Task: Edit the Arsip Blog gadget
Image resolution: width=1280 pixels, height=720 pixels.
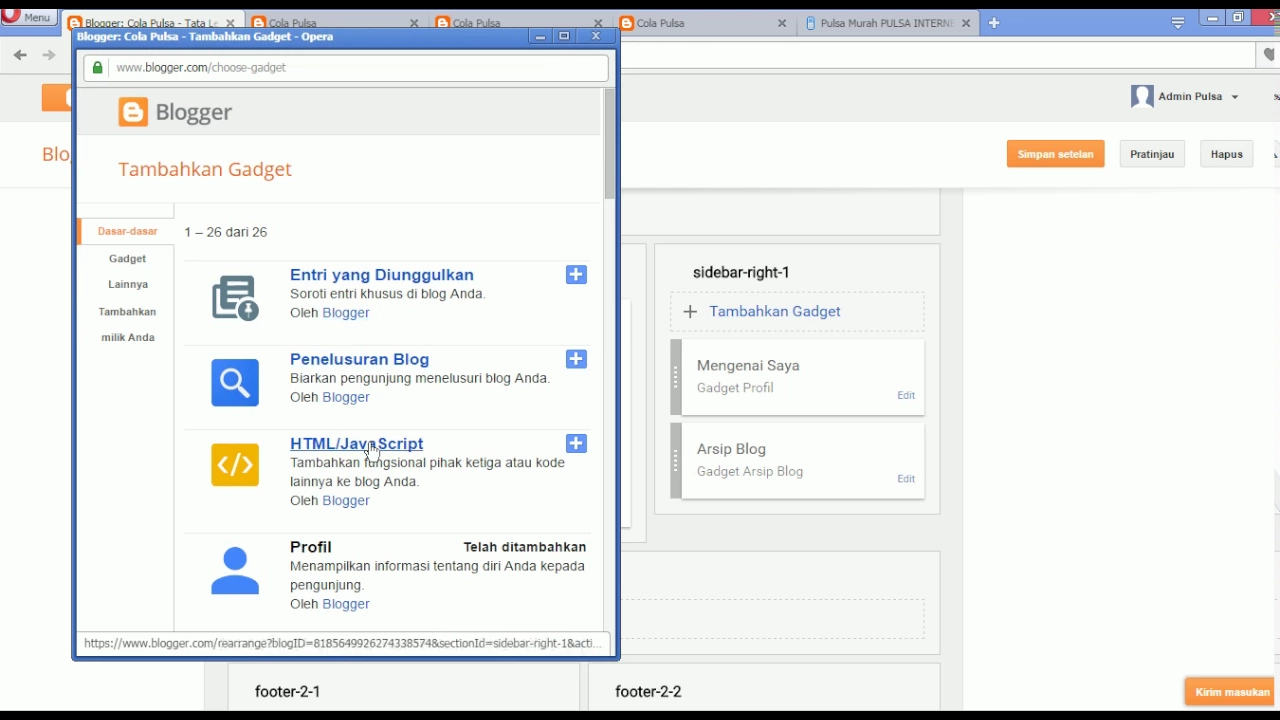Action: coord(906,479)
